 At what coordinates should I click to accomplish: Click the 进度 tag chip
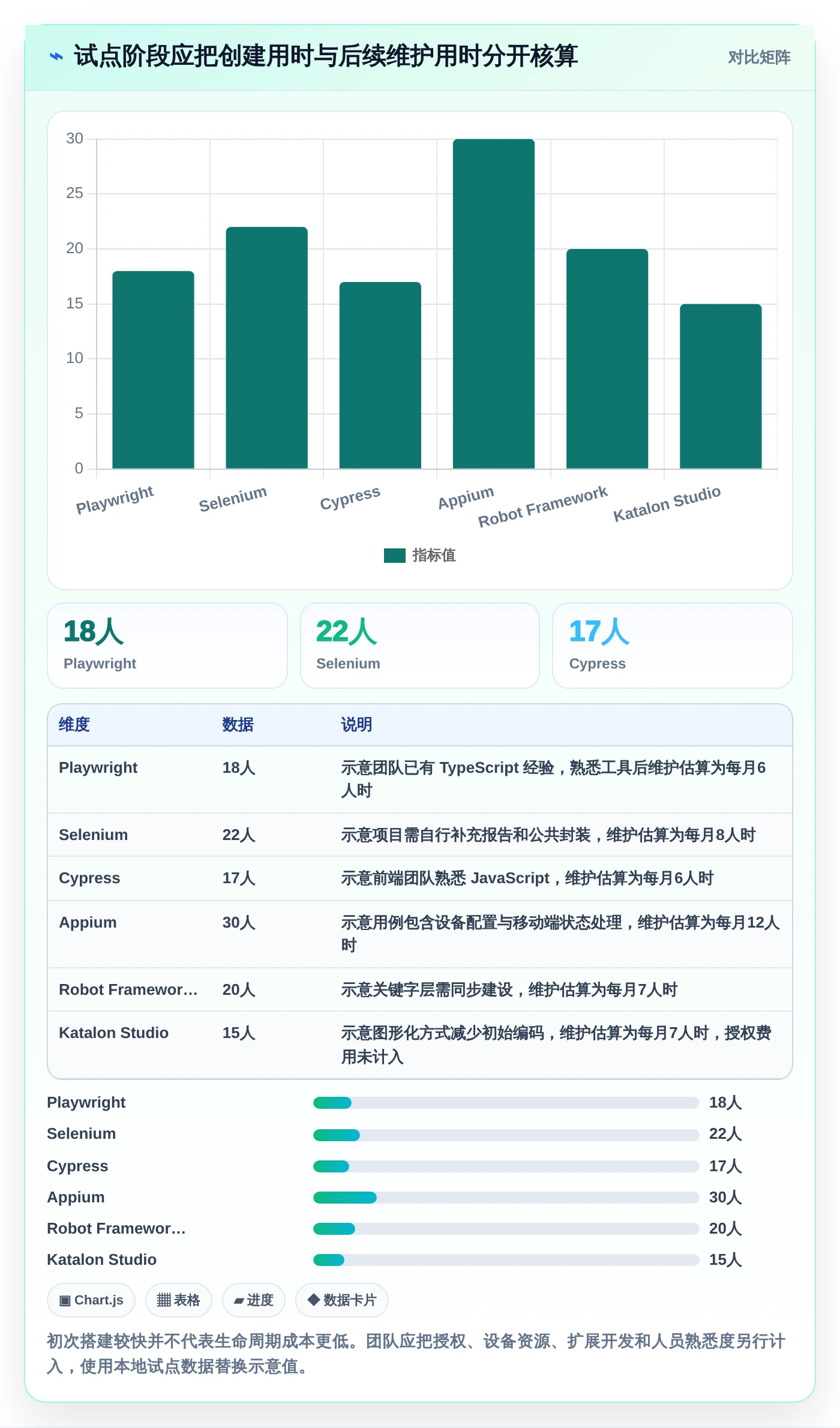pyautogui.click(x=254, y=1300)
